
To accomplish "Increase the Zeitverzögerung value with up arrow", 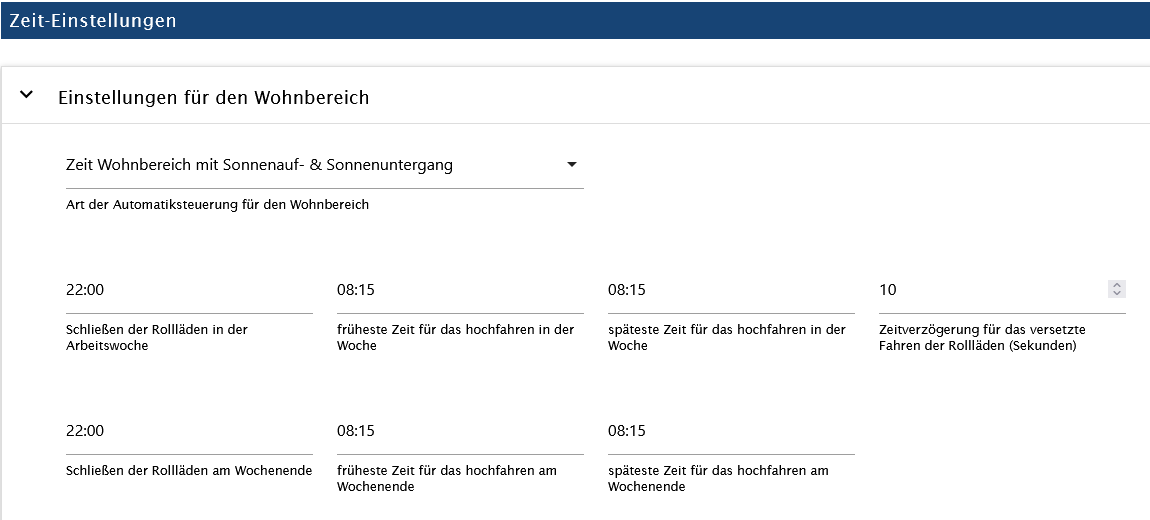I will [1117, 285].
